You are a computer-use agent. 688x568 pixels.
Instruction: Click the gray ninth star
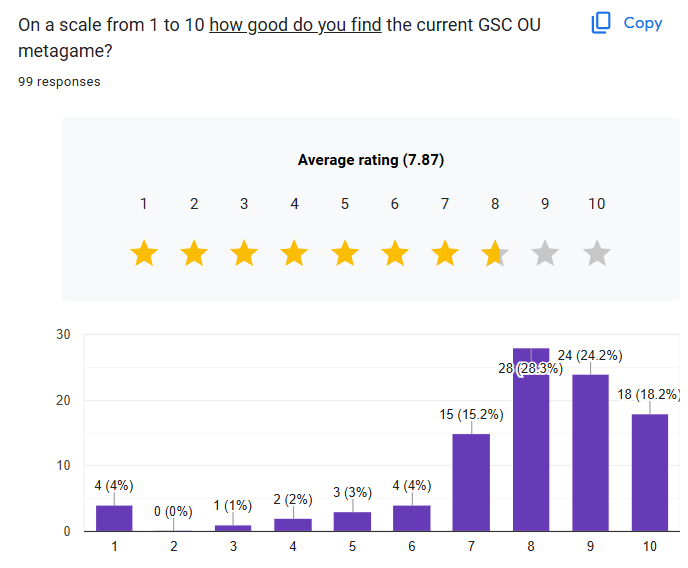pos(545,253)
